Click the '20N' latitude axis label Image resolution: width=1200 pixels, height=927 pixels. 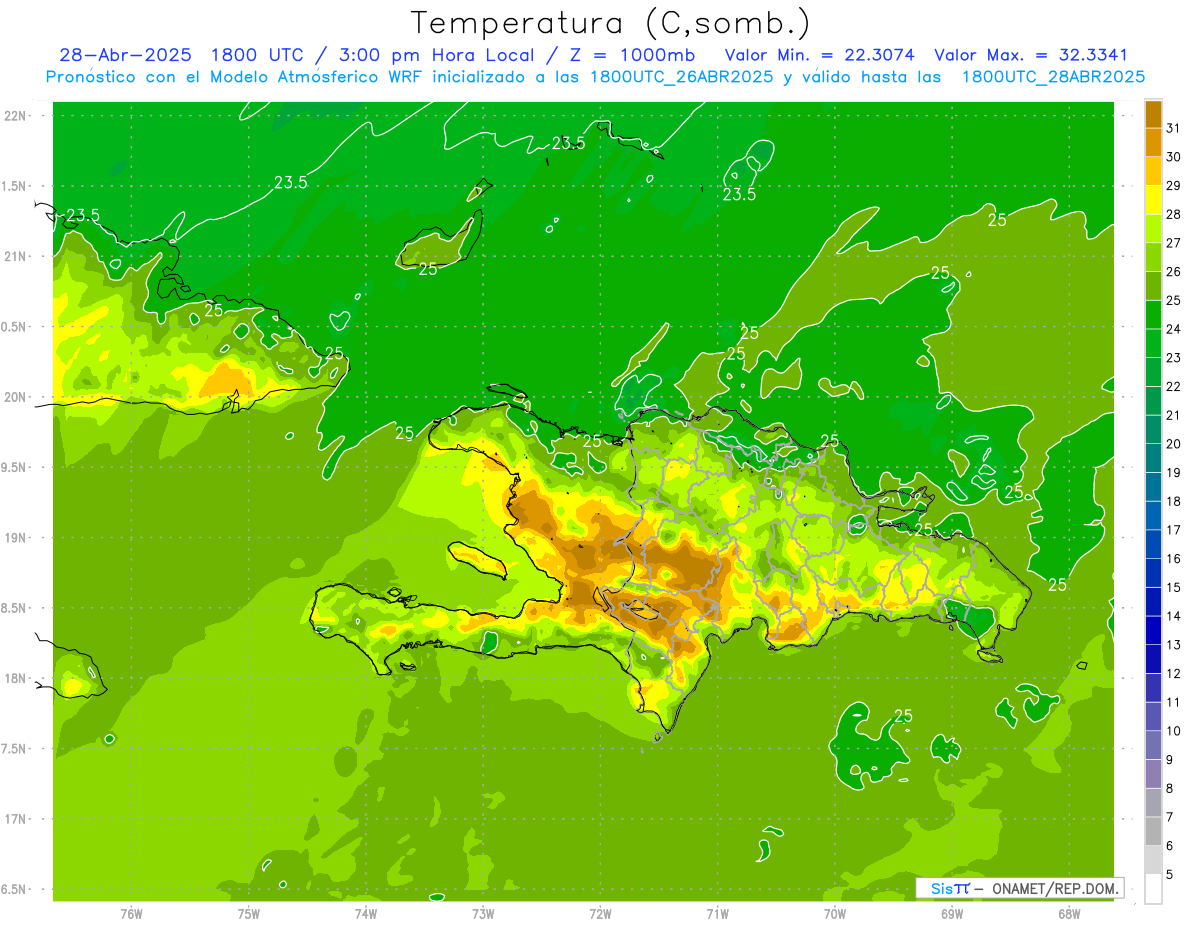point(16,397)
